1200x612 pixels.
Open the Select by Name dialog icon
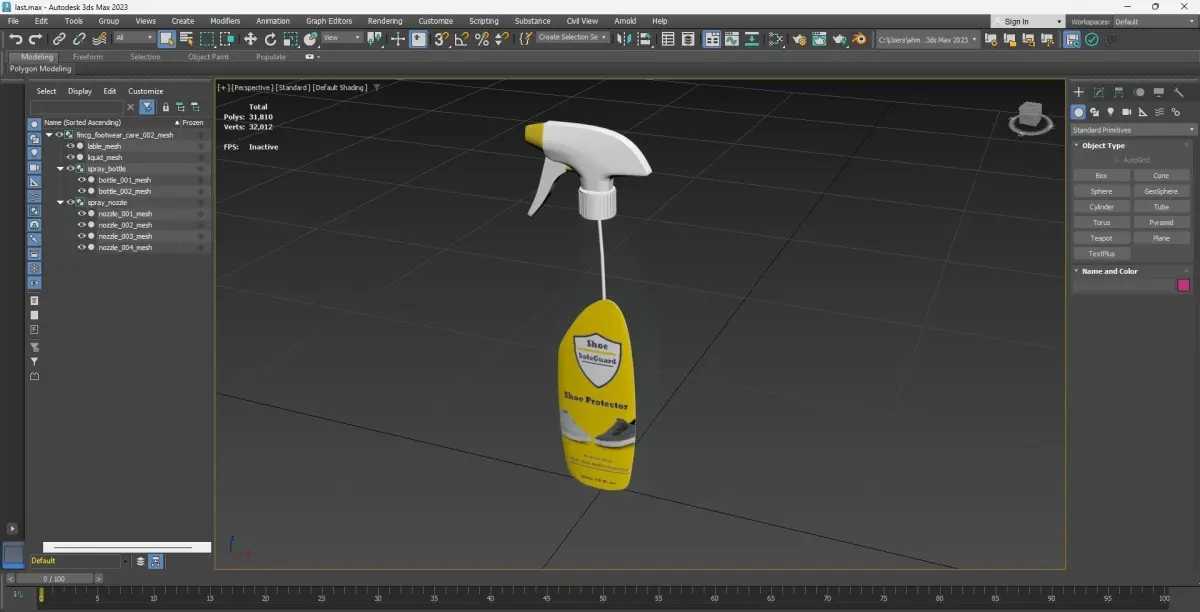tap(186, 39)
